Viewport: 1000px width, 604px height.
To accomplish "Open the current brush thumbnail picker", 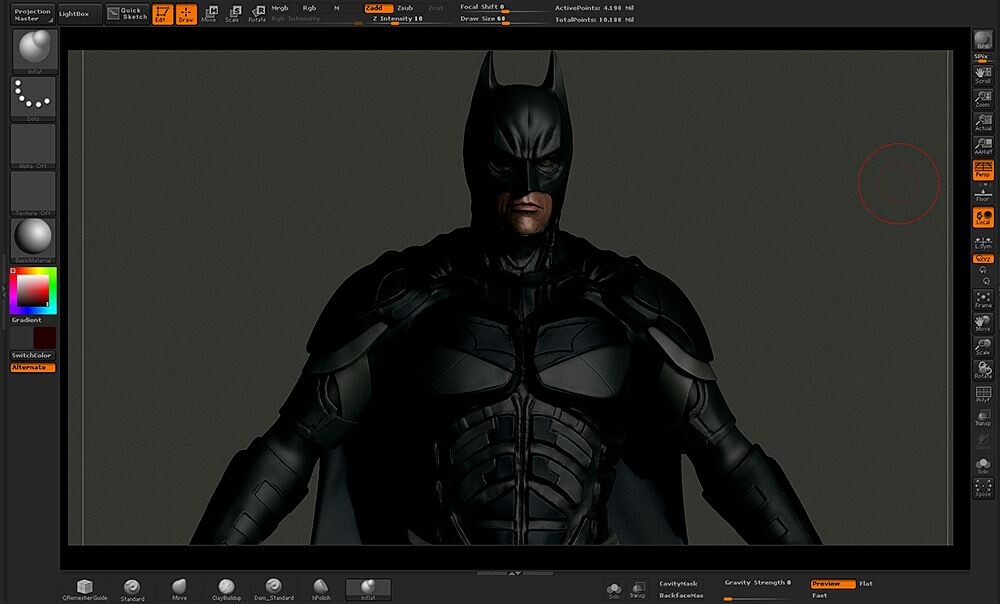I will pos(35,50).
